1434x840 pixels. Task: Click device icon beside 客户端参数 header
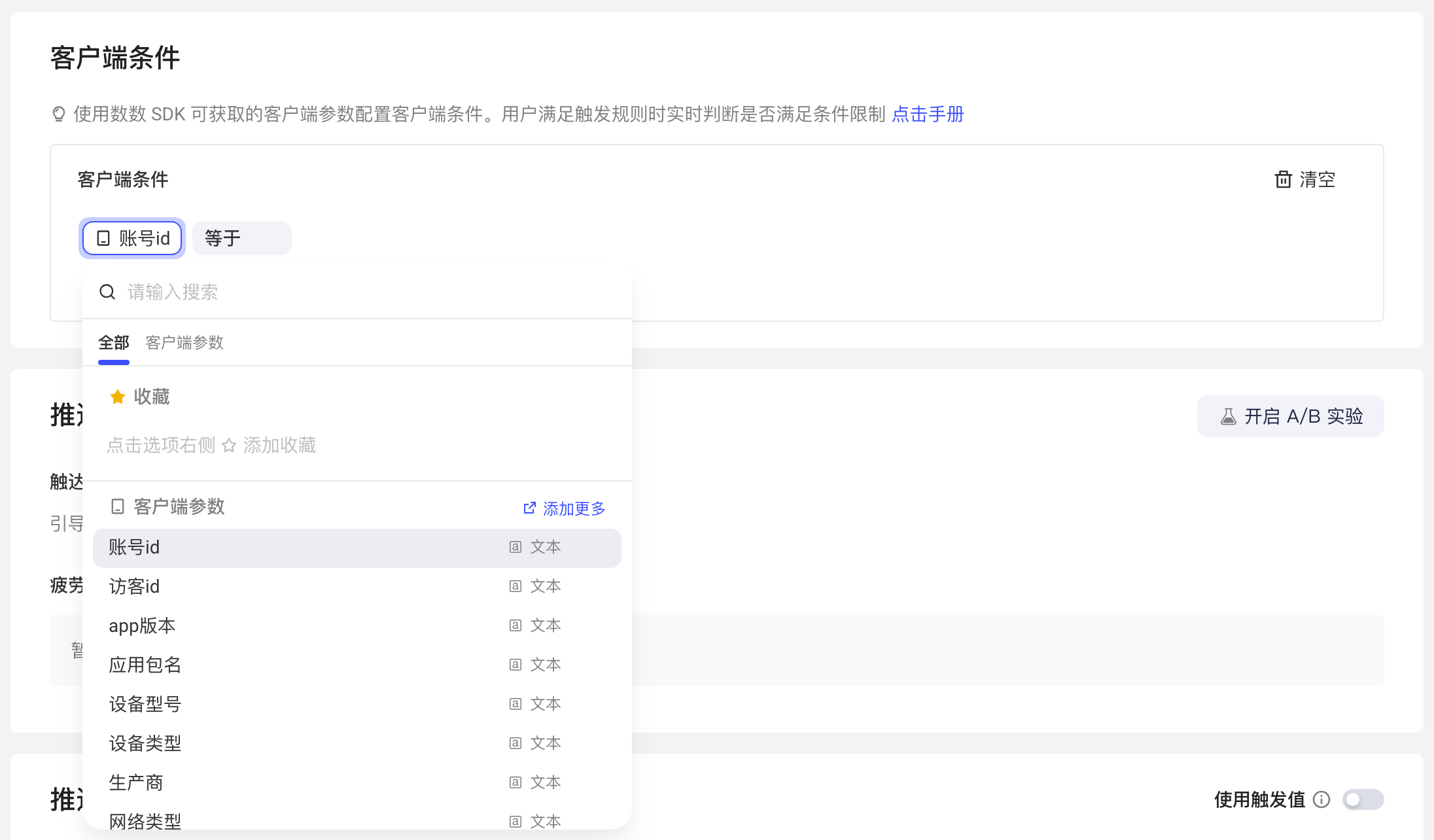118,506
